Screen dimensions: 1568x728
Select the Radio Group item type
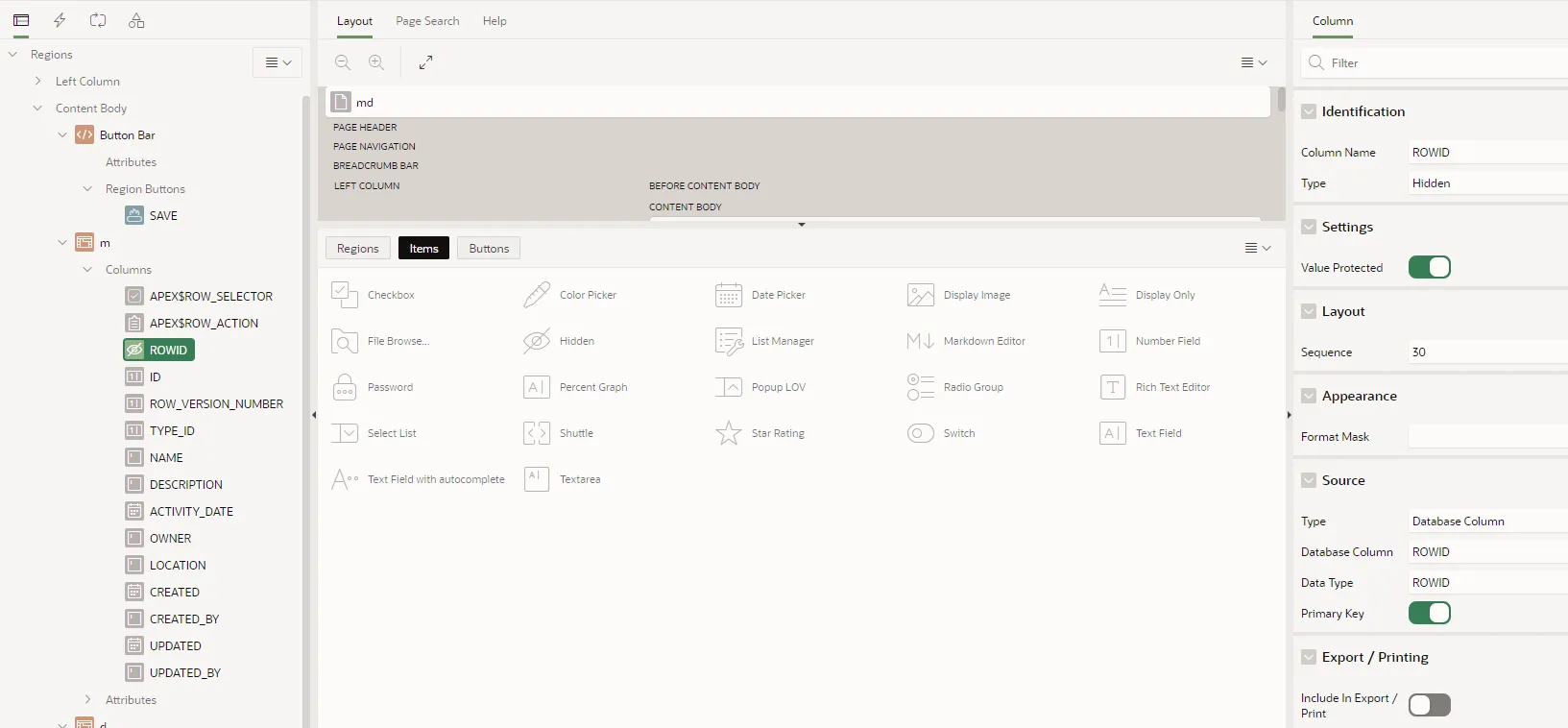click(955, 387)
